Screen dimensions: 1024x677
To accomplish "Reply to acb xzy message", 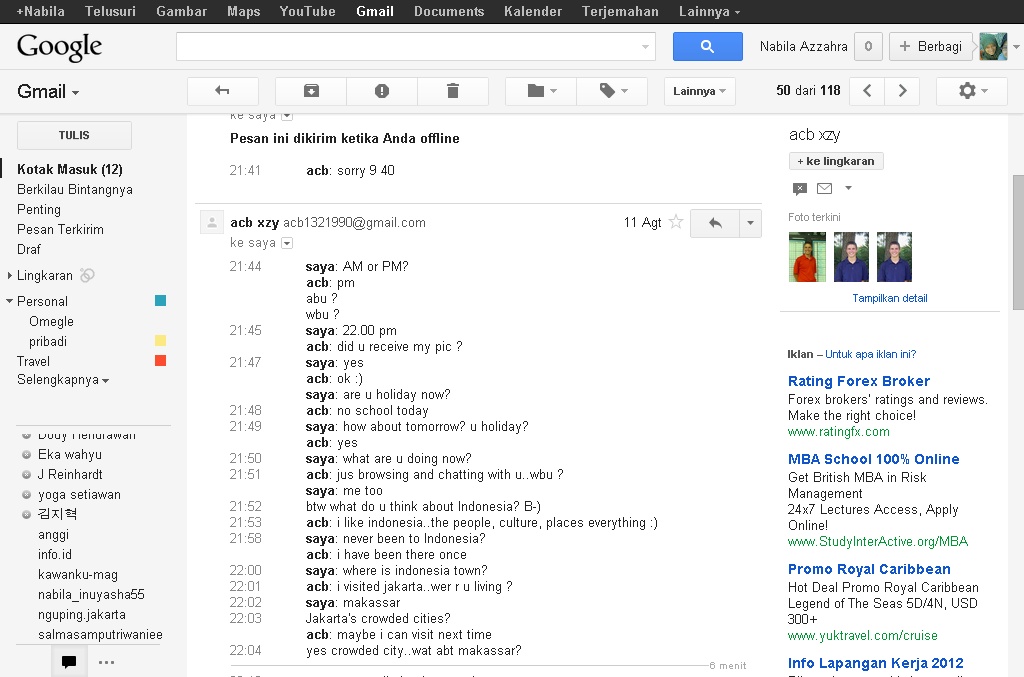I will click(715, 223).
